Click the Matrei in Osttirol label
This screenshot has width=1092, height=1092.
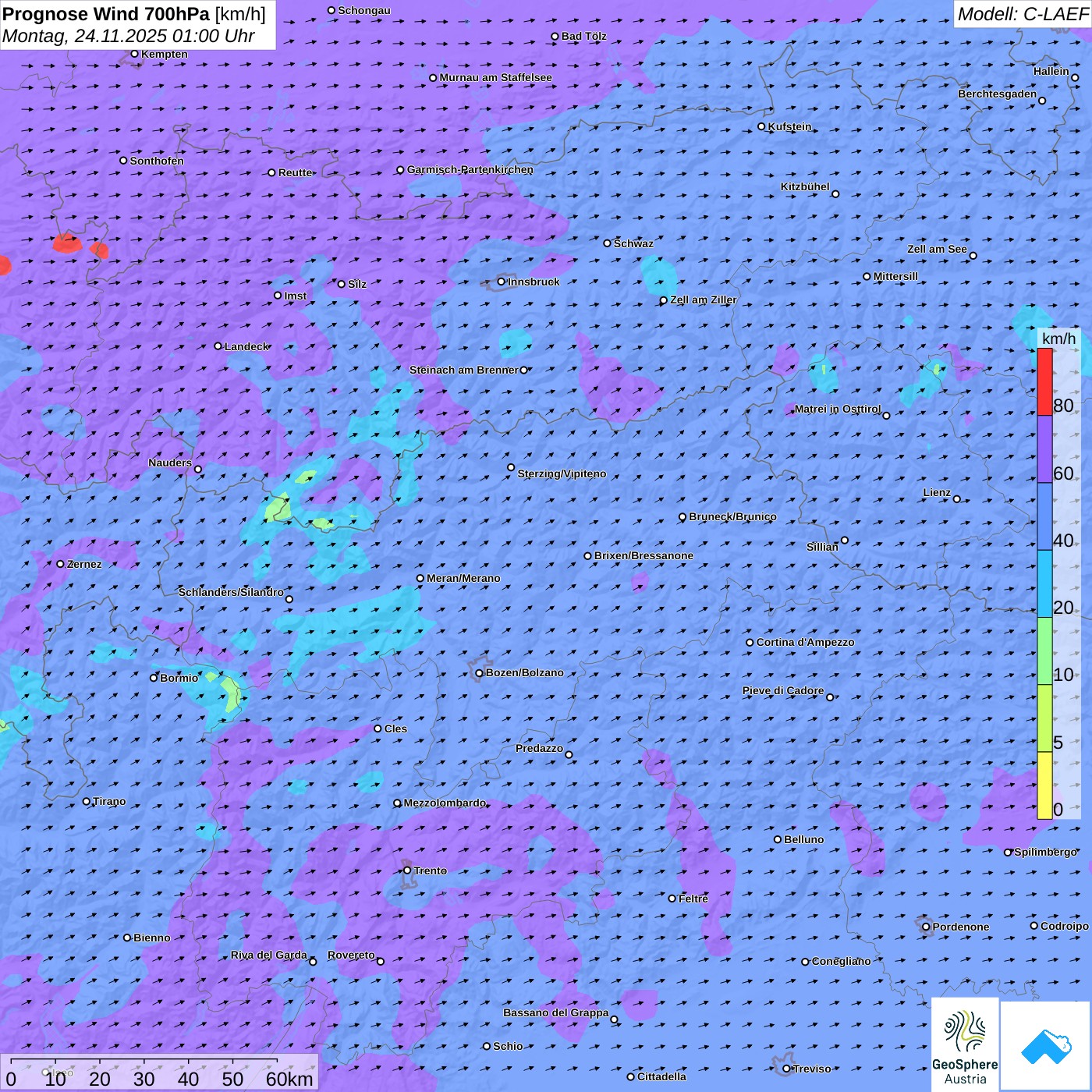[838, 409]
